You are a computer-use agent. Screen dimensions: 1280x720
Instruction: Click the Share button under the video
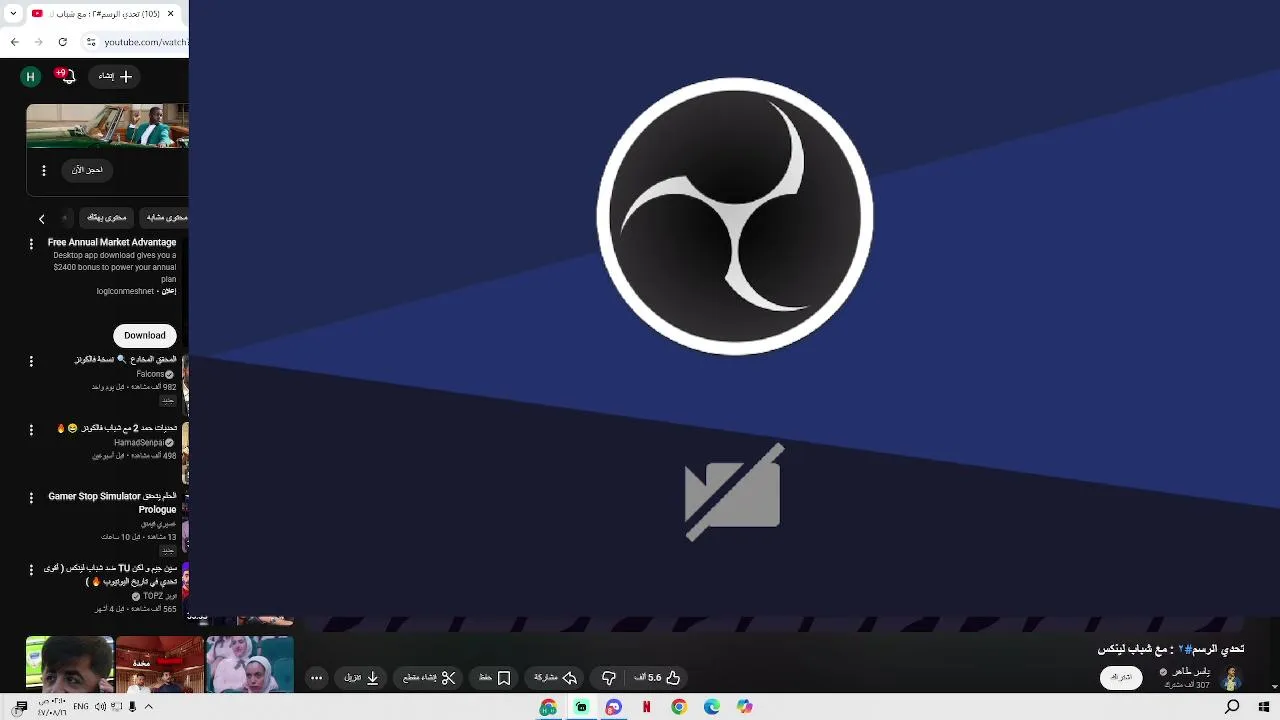click(556, 678)
